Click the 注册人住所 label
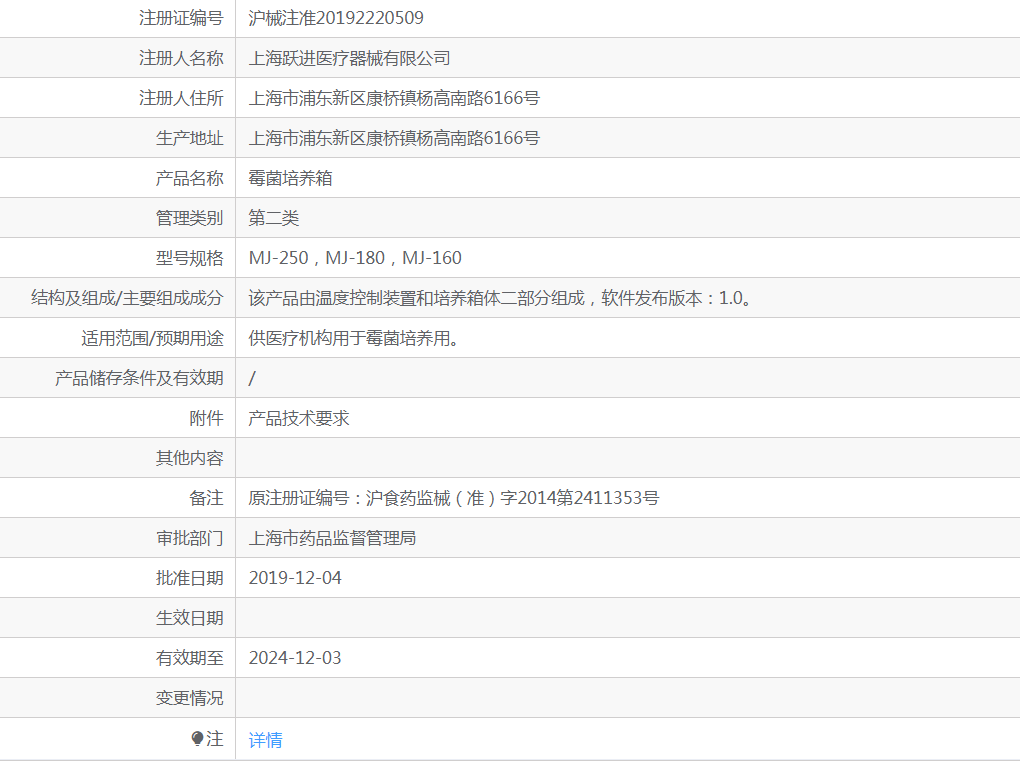Viewport: 1020px width, 770px height. 181,98
